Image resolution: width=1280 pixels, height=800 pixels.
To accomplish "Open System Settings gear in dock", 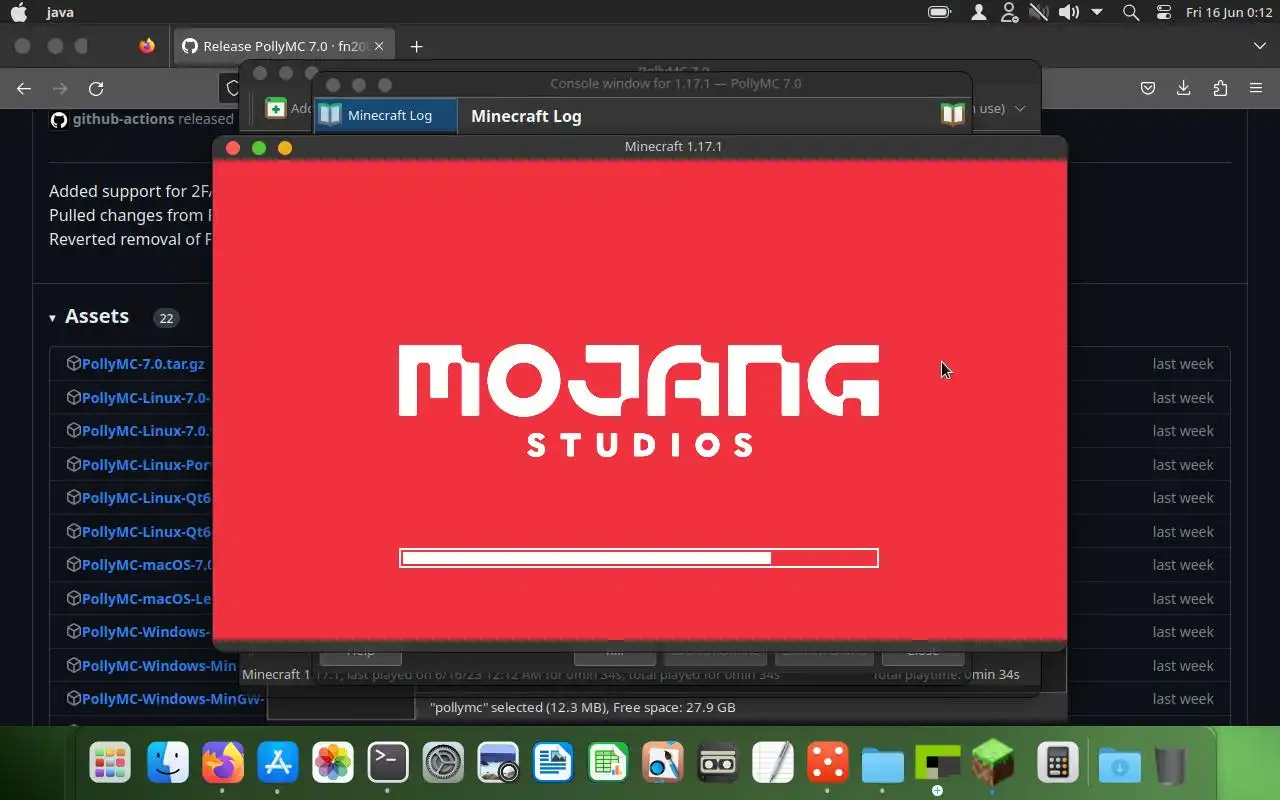I will [443, 764].
